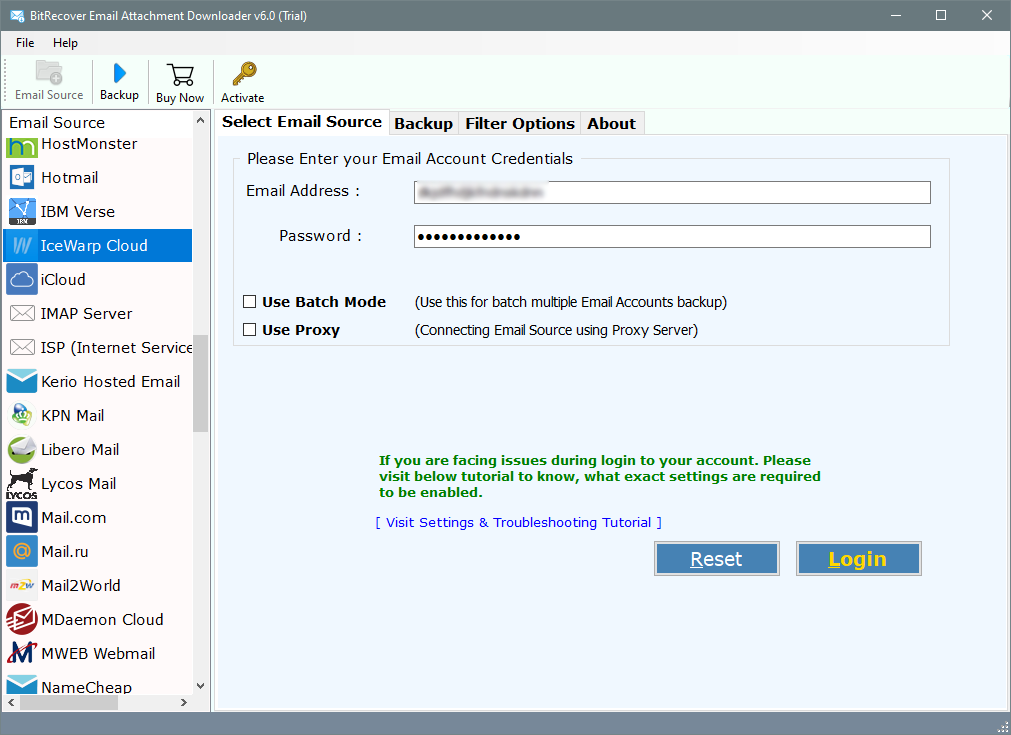
Task: Click the source list scroll up arrow
Action: coord(201,121)
